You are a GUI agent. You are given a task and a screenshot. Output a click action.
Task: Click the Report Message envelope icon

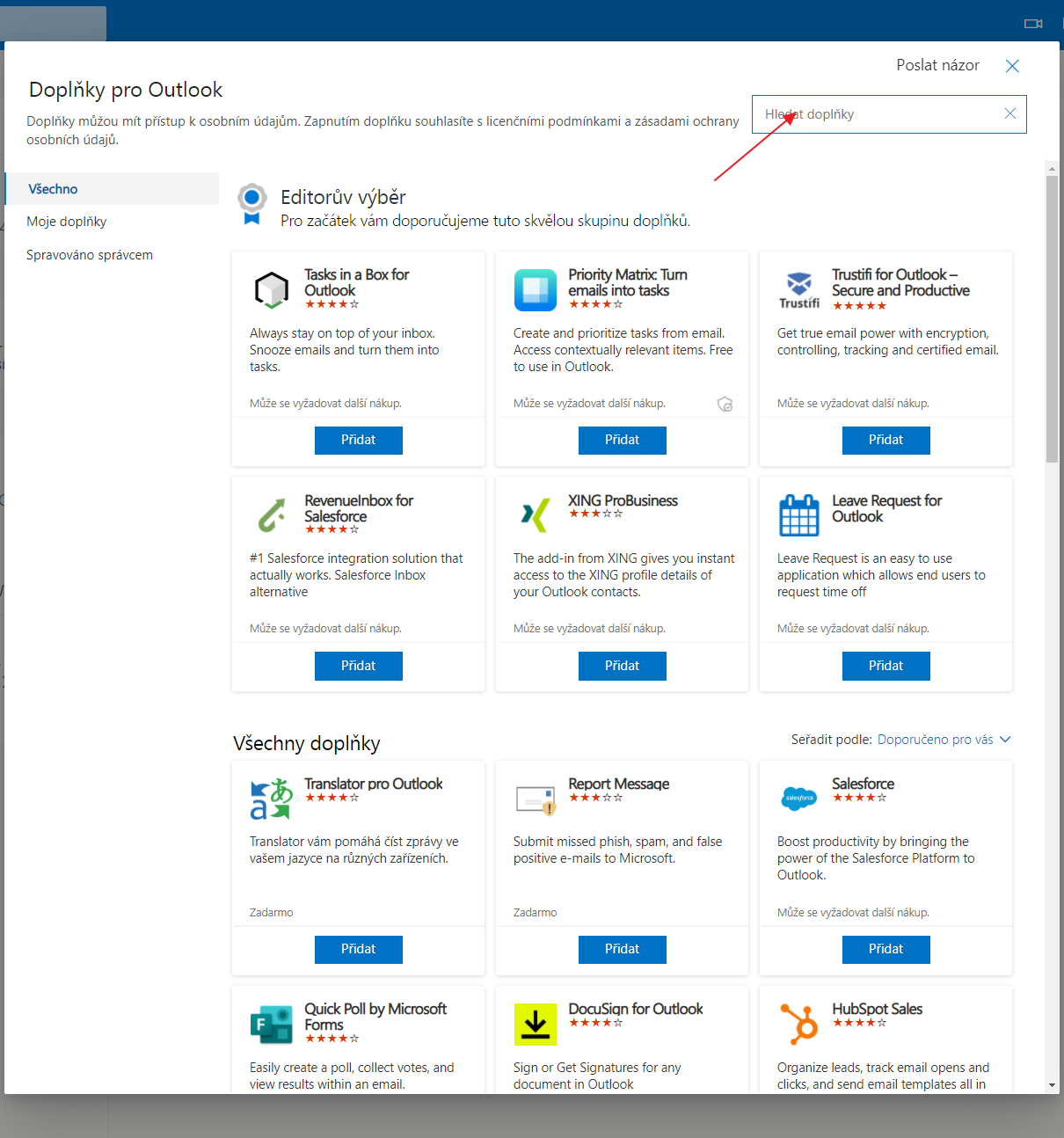point(536,799)
